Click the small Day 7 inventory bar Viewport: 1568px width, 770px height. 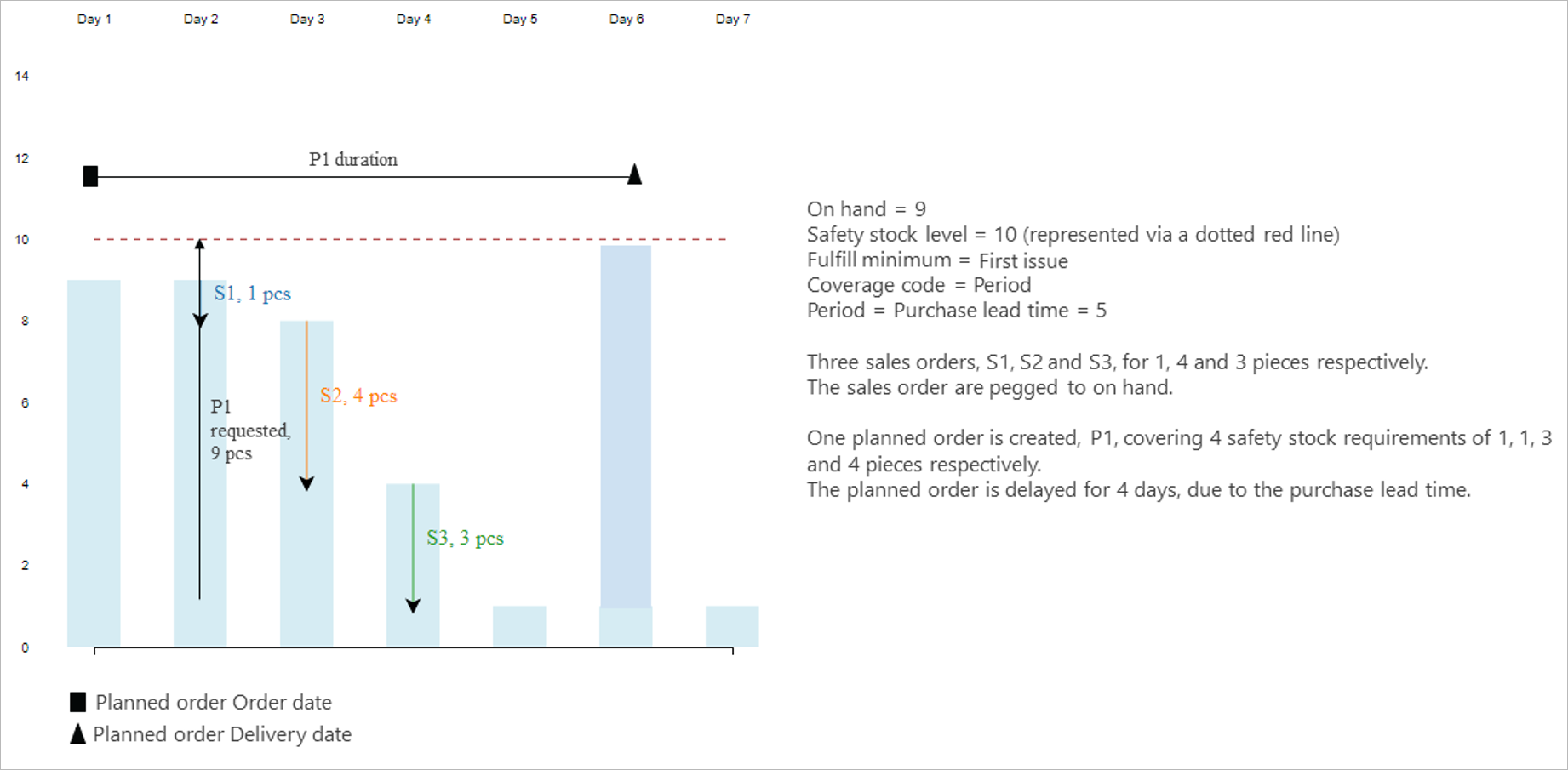pos(732,626)
